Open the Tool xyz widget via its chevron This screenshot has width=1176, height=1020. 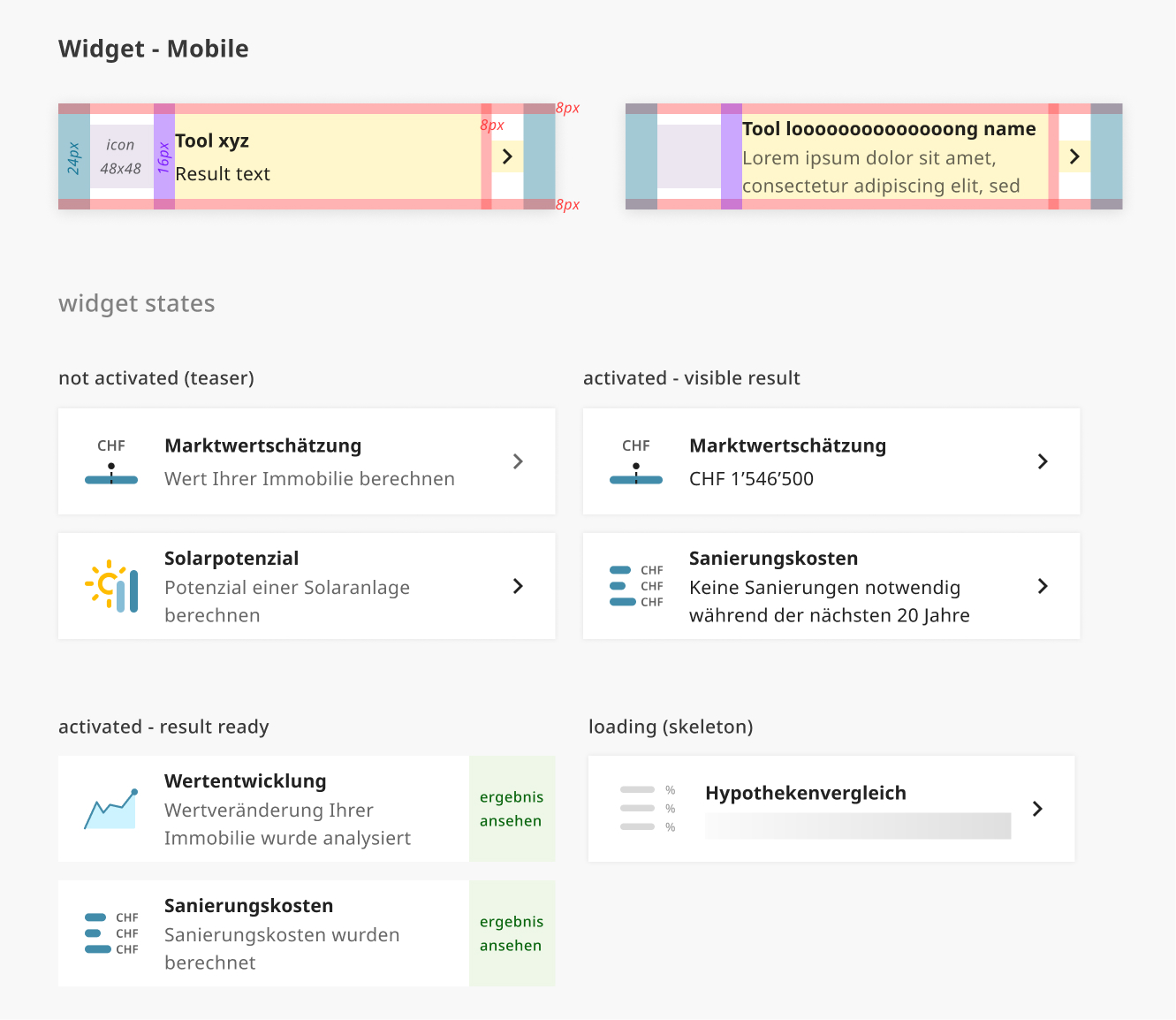tap(507, 156)
